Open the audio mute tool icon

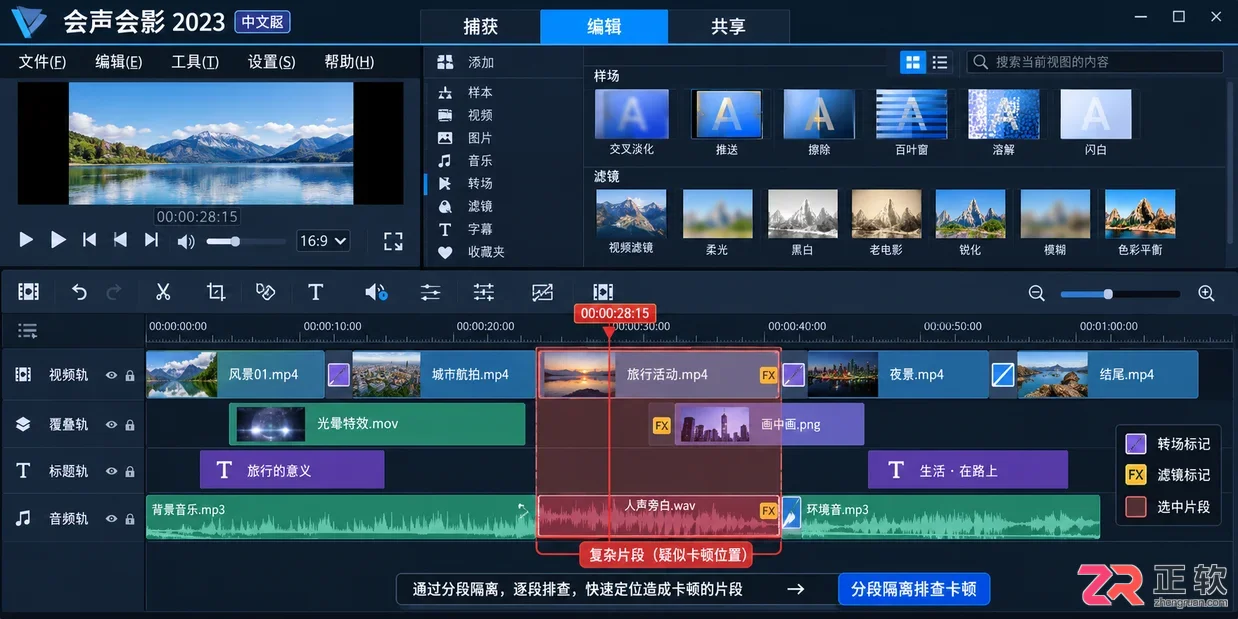point(376,292)
